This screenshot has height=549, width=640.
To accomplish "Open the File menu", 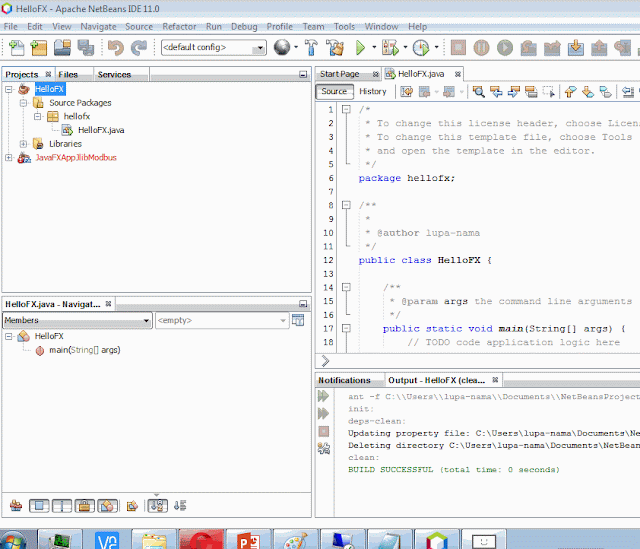I will click(x=11, y=27).
